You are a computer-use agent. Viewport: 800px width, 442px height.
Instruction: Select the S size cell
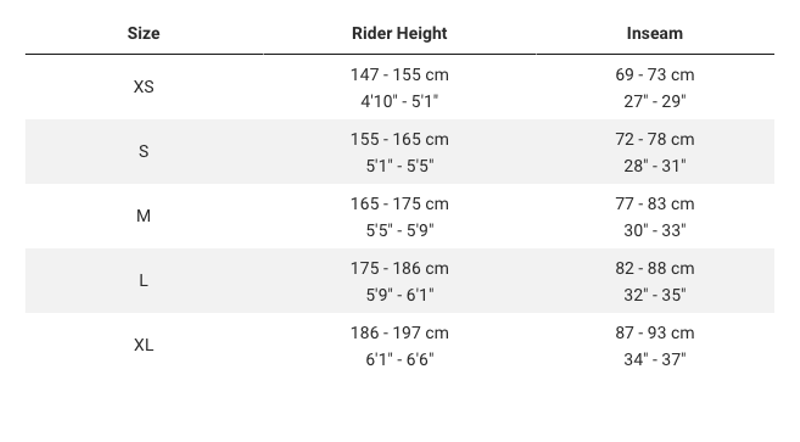[143, 152]
